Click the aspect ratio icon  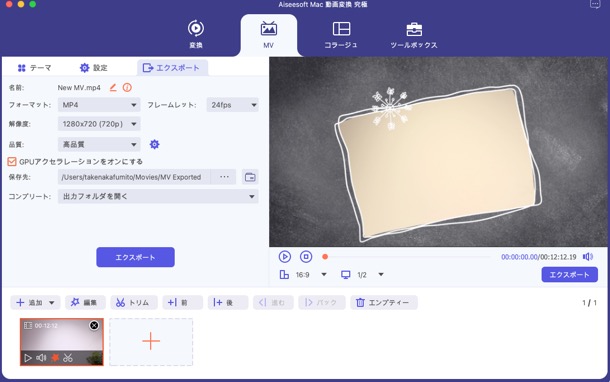coord(284,275)
